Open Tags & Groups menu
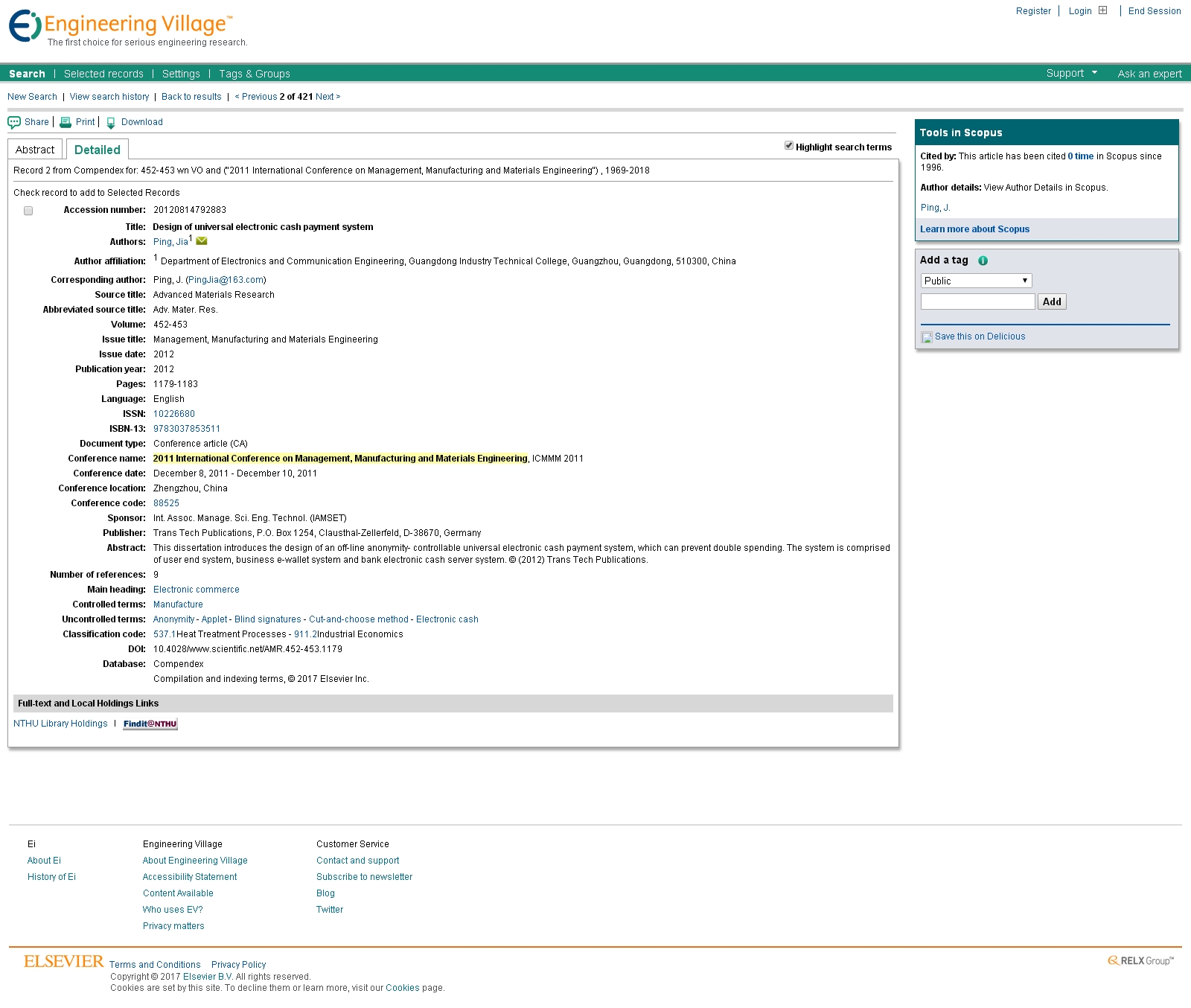The image size is (1191, 1008). (x=255, y=74)
